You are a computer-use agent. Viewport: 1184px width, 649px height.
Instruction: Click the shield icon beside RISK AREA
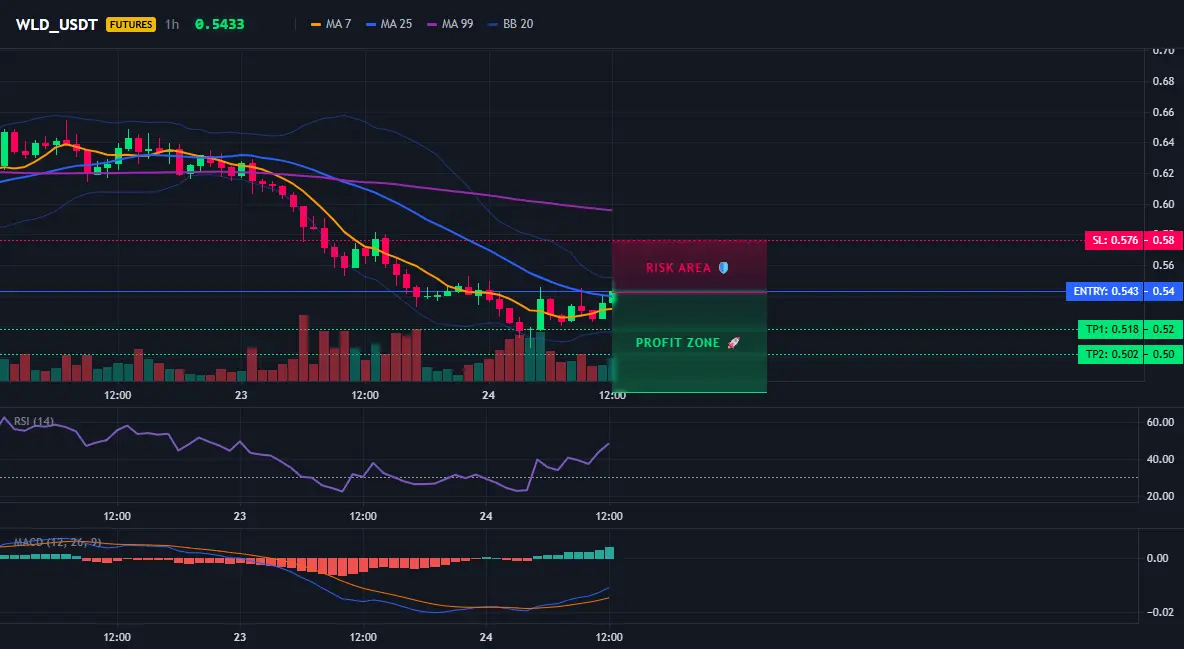point(723,267)
